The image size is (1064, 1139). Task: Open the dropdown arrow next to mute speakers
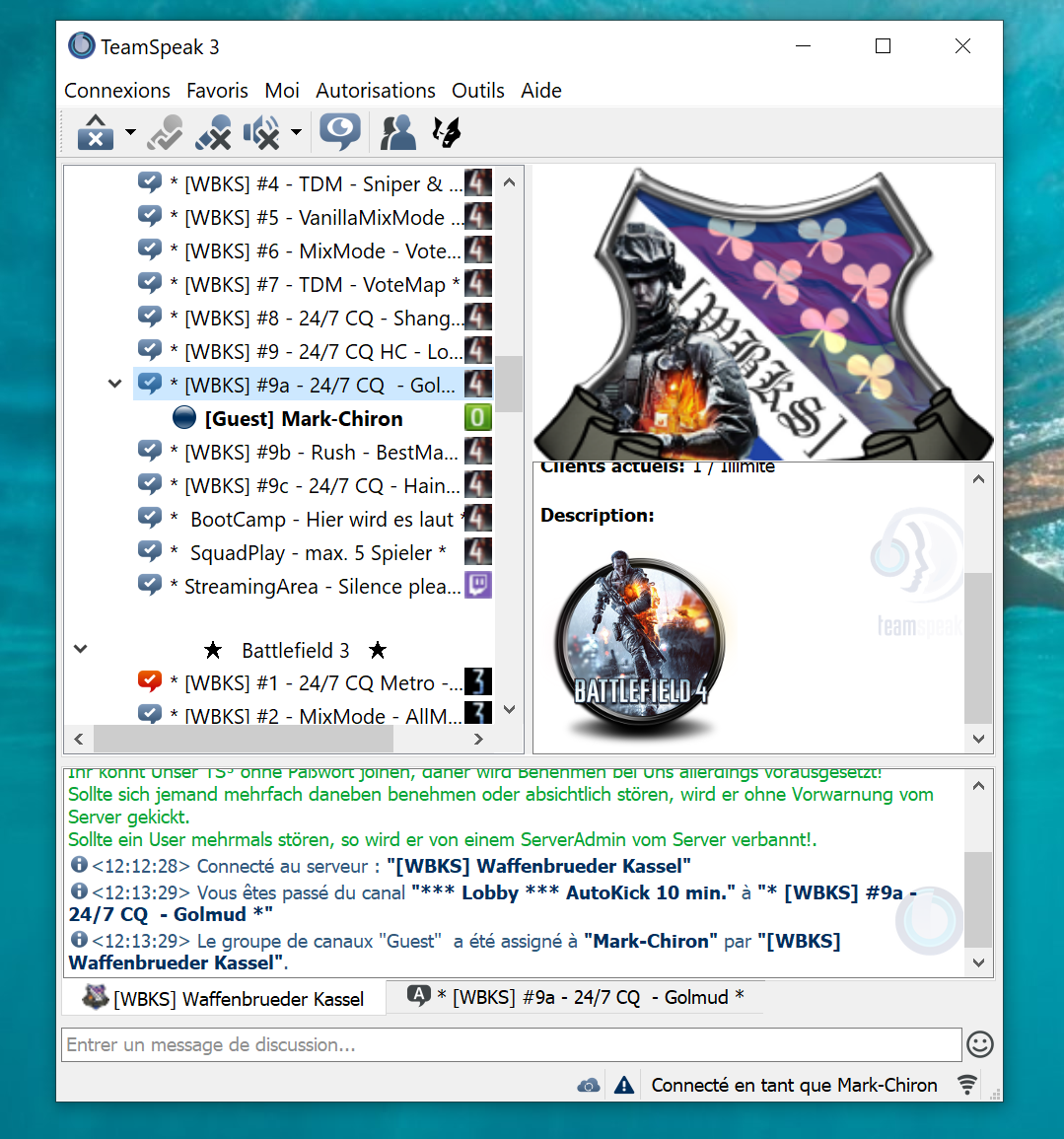coord(296,132)
